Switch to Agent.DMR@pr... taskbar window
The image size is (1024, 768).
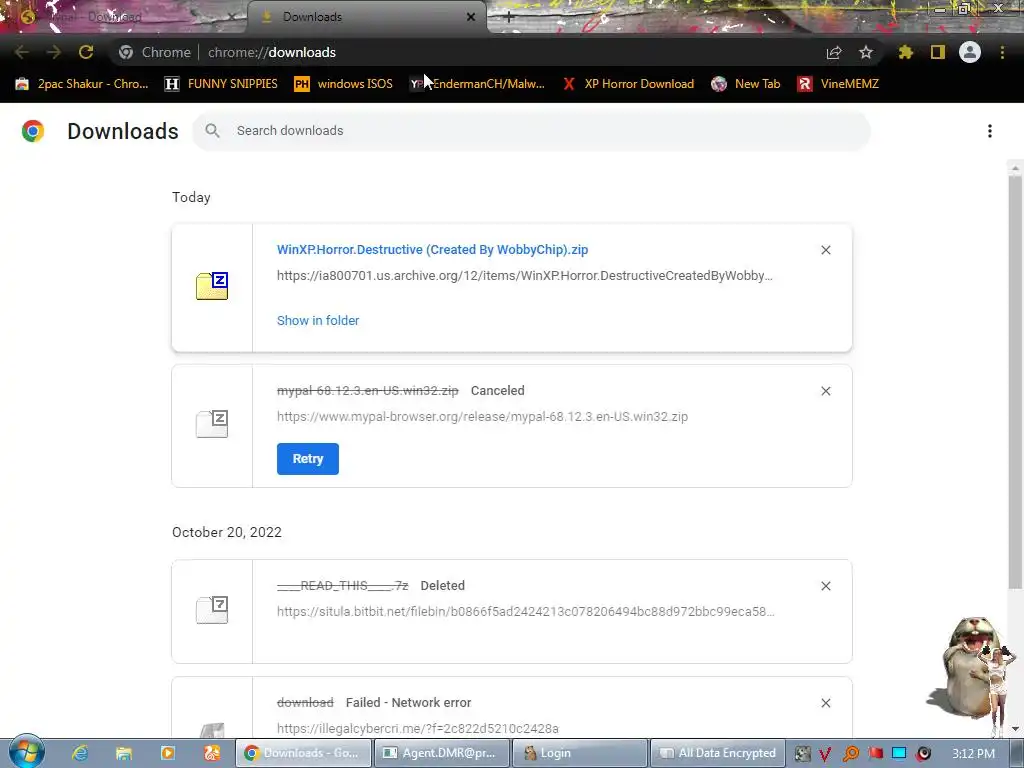point(441,753)
